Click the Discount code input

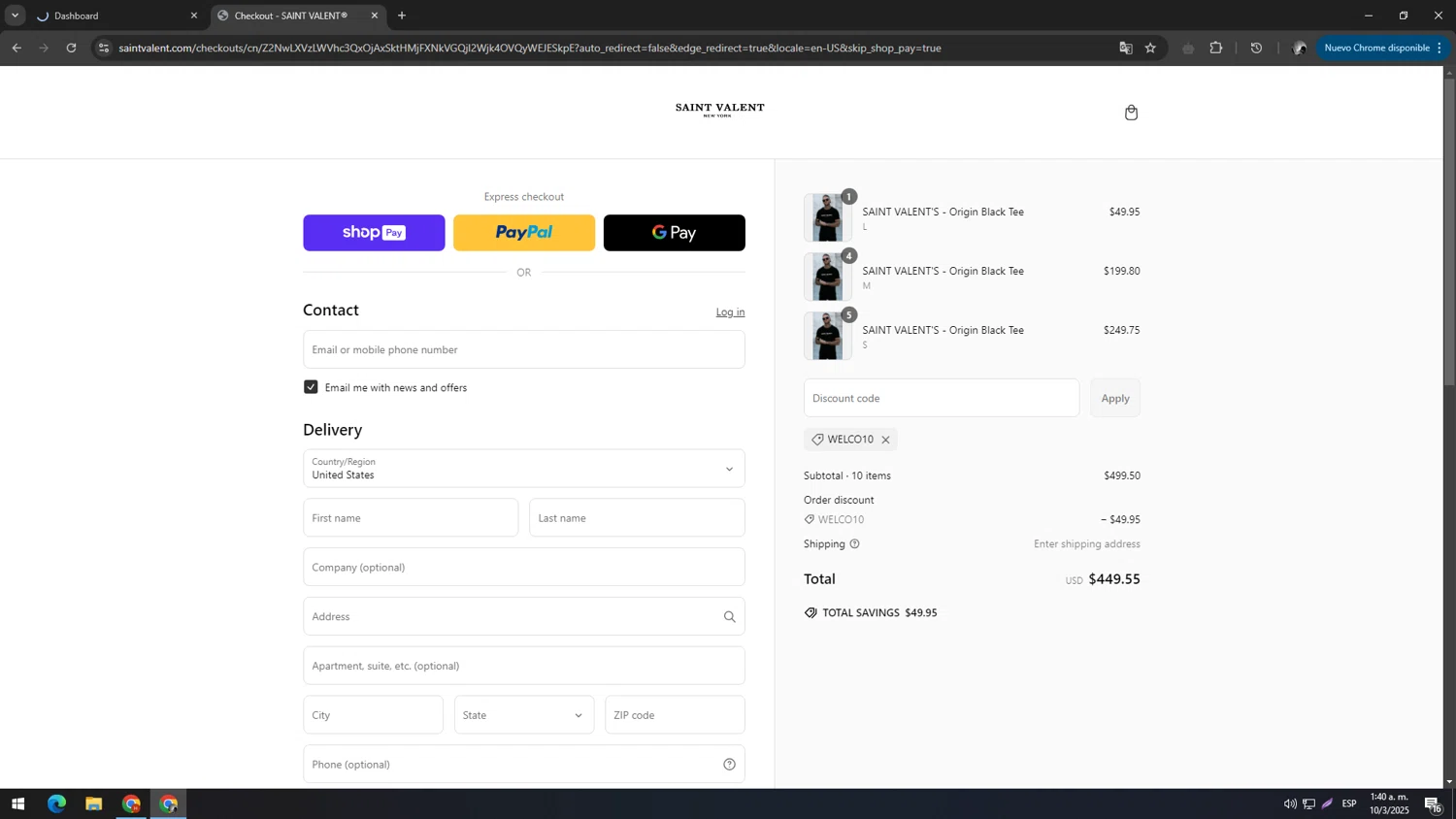click(x=942, y=398)
